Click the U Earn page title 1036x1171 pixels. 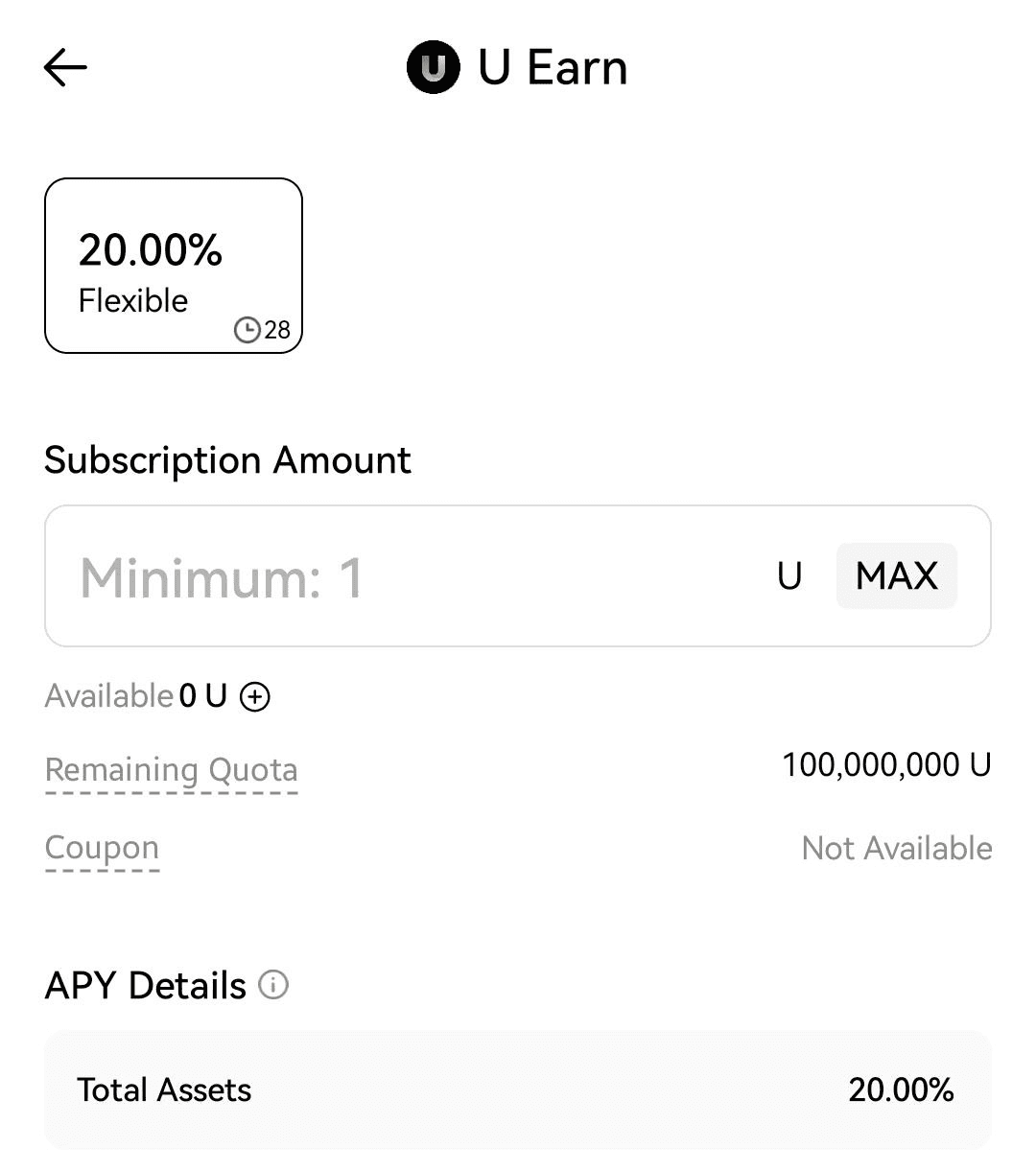click(x=553, y=68)
